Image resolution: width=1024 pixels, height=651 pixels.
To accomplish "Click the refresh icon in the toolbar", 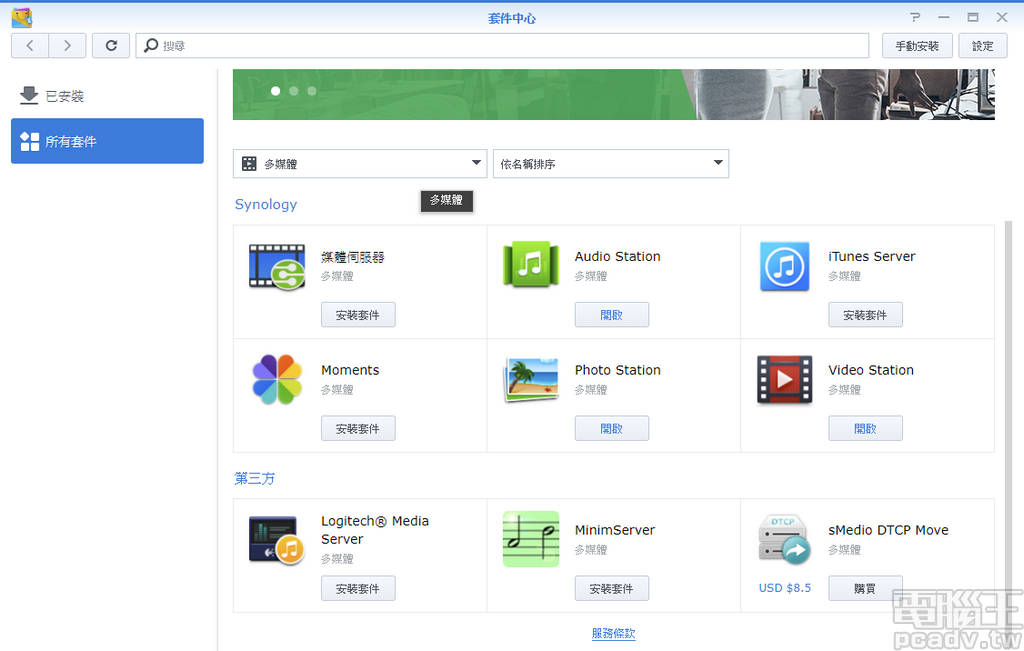I will point(111,45).
